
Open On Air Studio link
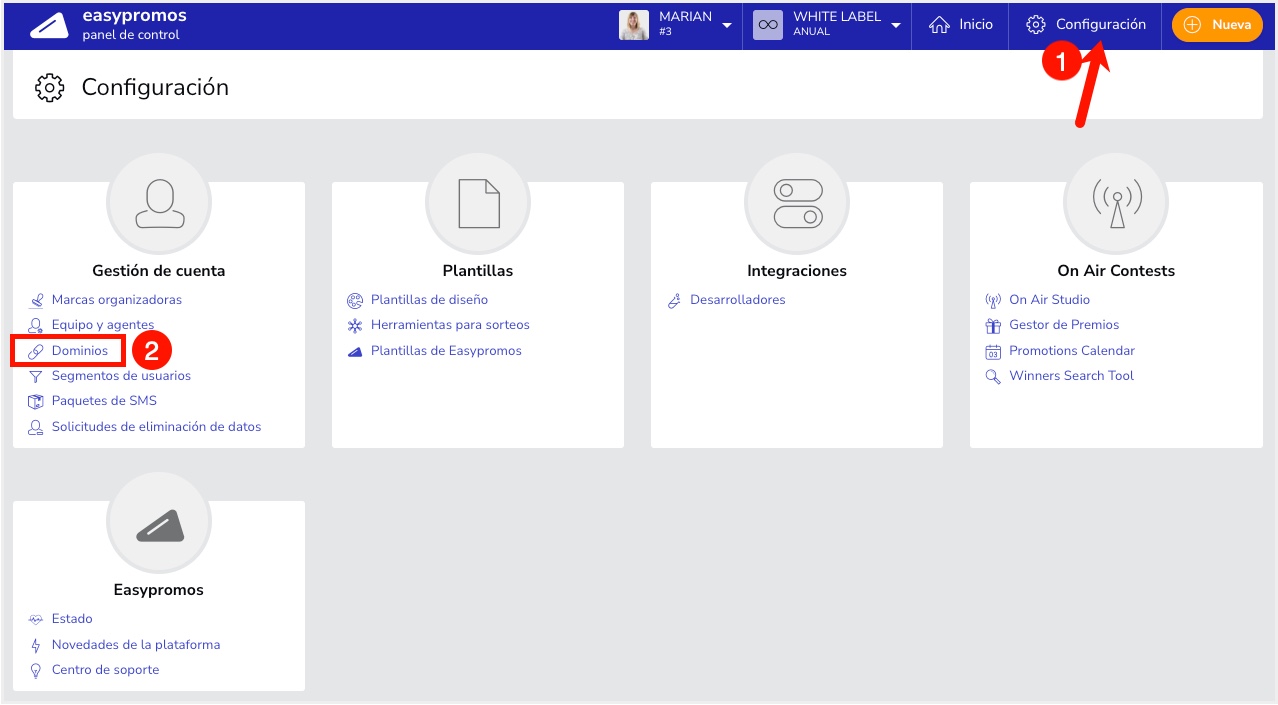point(1049,299)
